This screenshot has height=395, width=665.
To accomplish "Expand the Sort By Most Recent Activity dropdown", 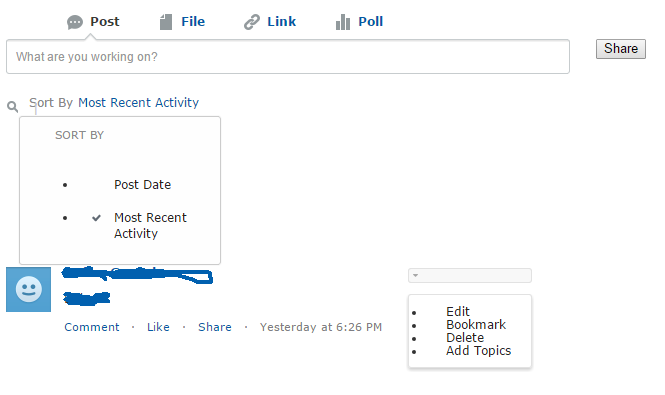I will pyautogui.click(x=138, y=103).
